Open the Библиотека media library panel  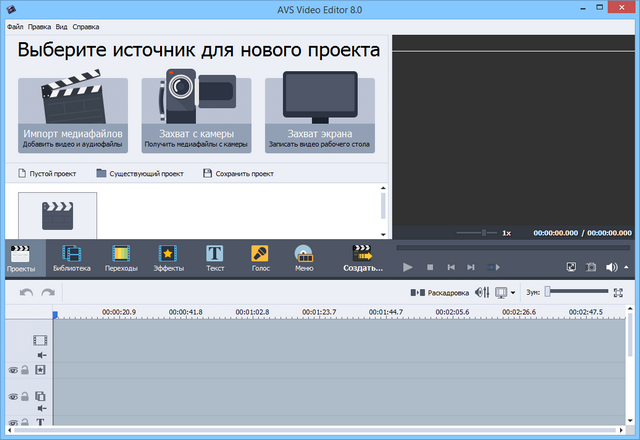pos(72,258)
